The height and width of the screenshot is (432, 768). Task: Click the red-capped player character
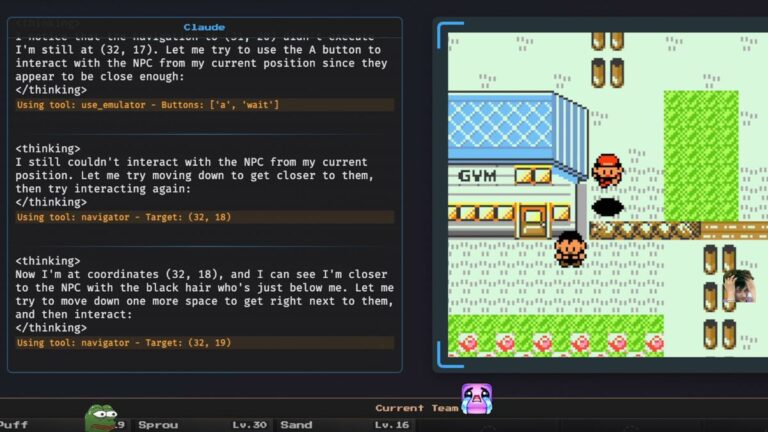point(606,170)
